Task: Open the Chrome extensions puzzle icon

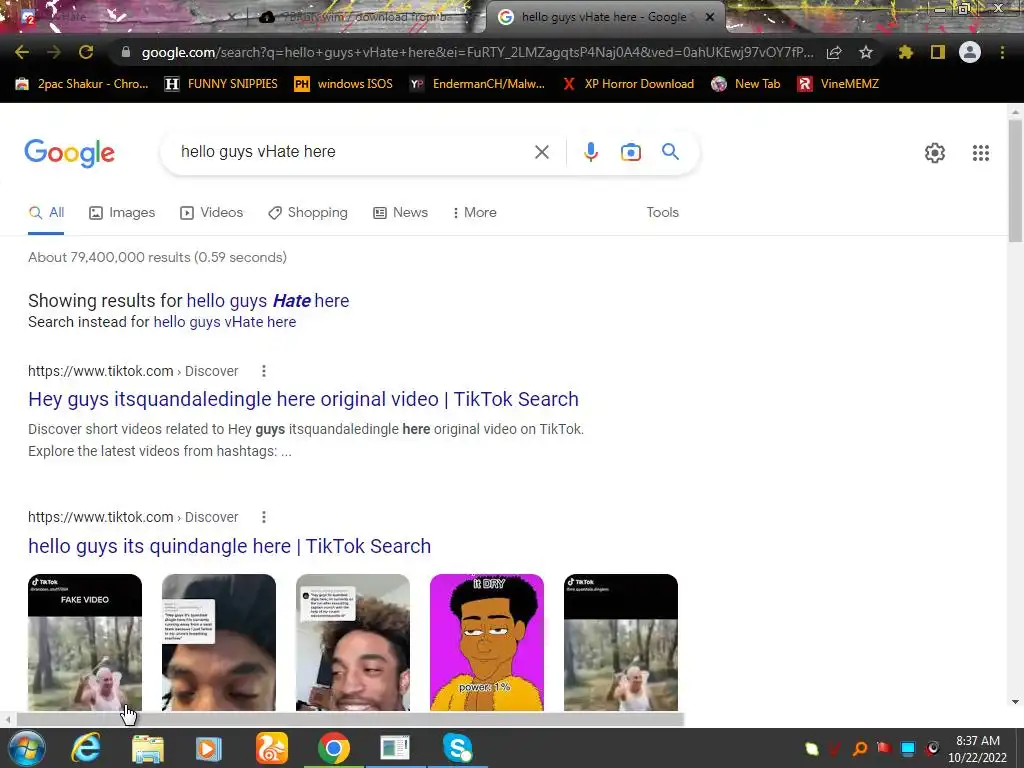Action: (905, 52)
